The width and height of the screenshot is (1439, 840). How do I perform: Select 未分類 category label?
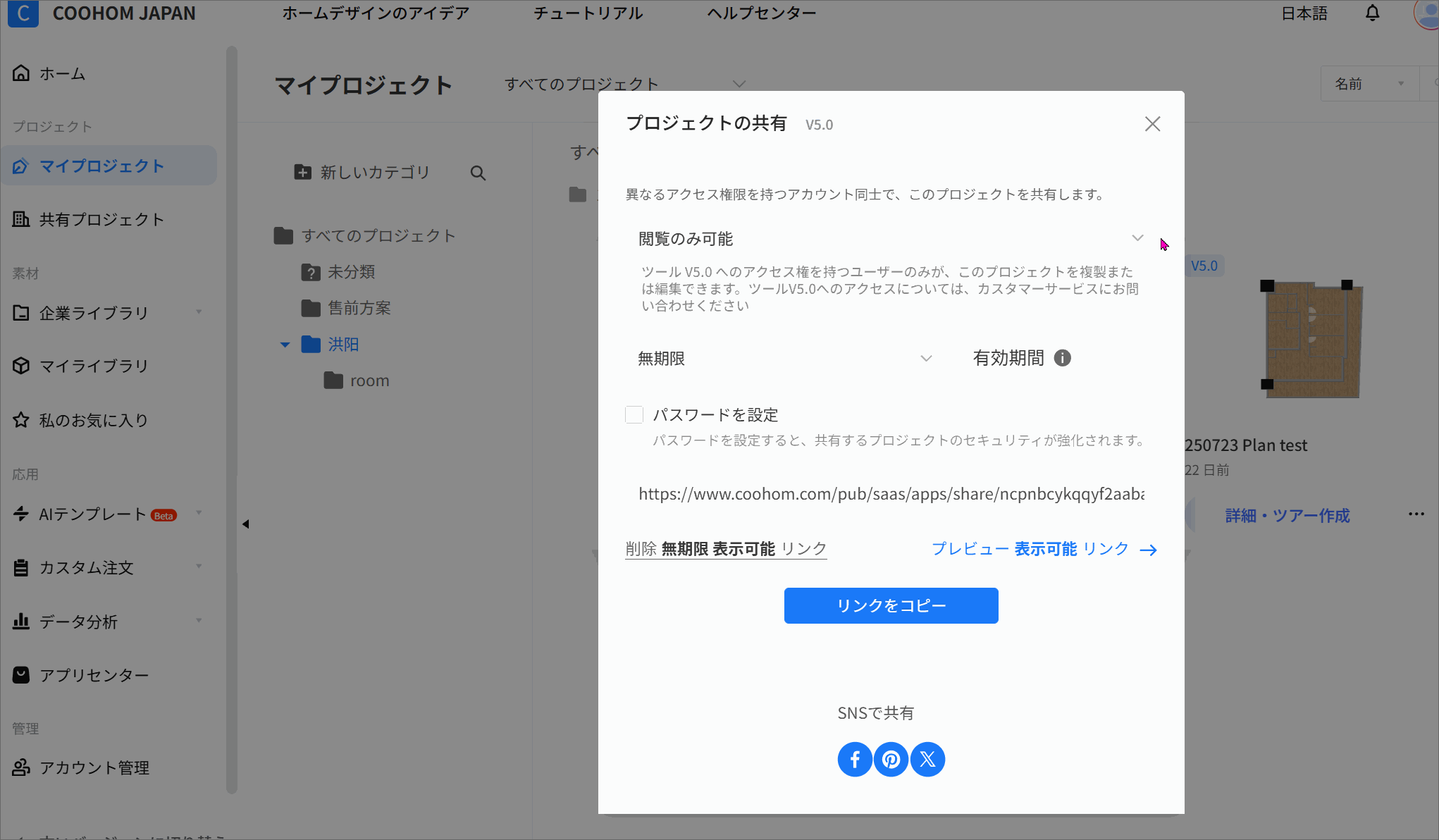point(352,272)
